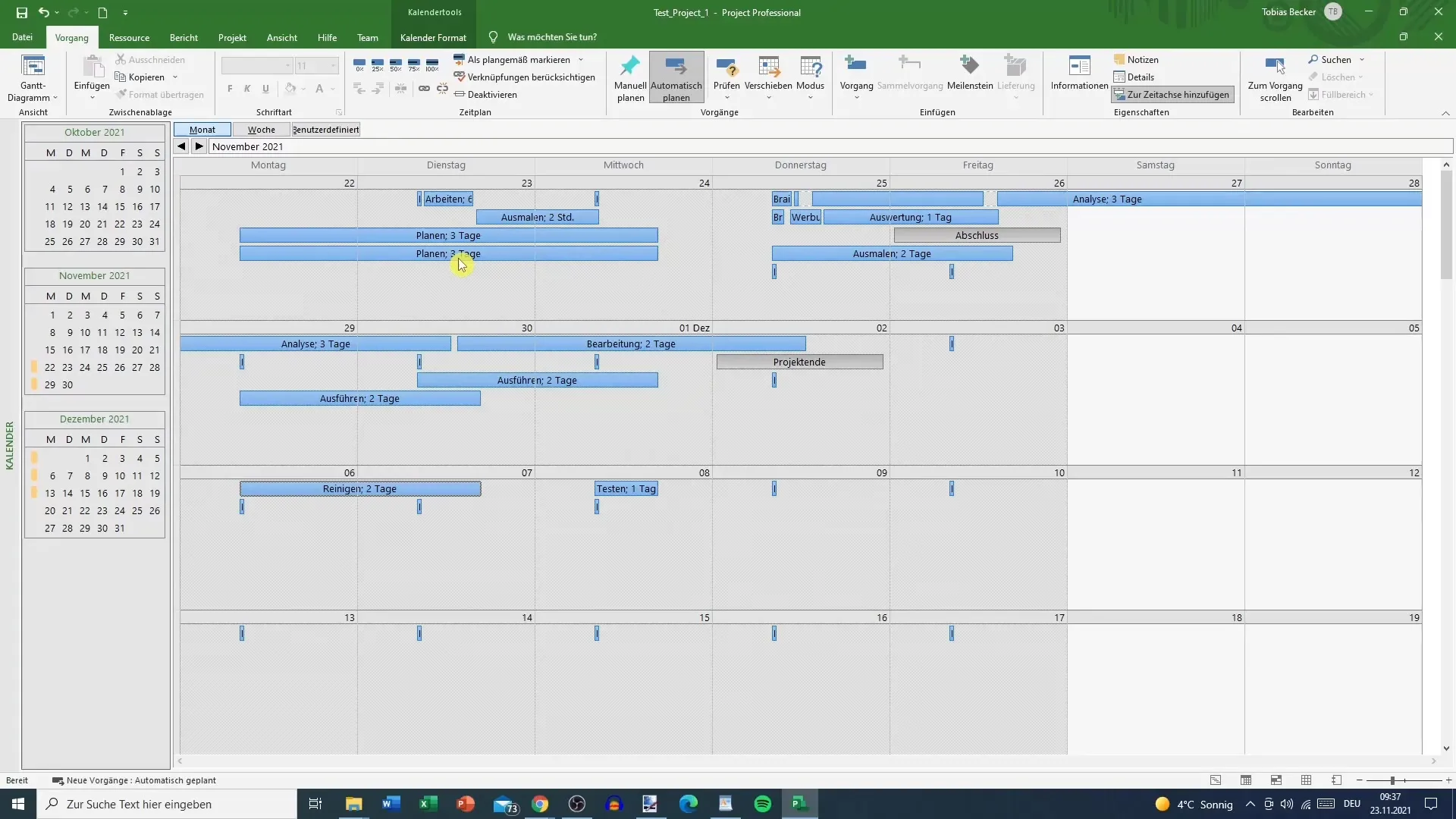Viewport: 1456px width, 819px height.
Task: Switch calendar to Benutzerdefiniert view
Action: click(x=326, y=130)
